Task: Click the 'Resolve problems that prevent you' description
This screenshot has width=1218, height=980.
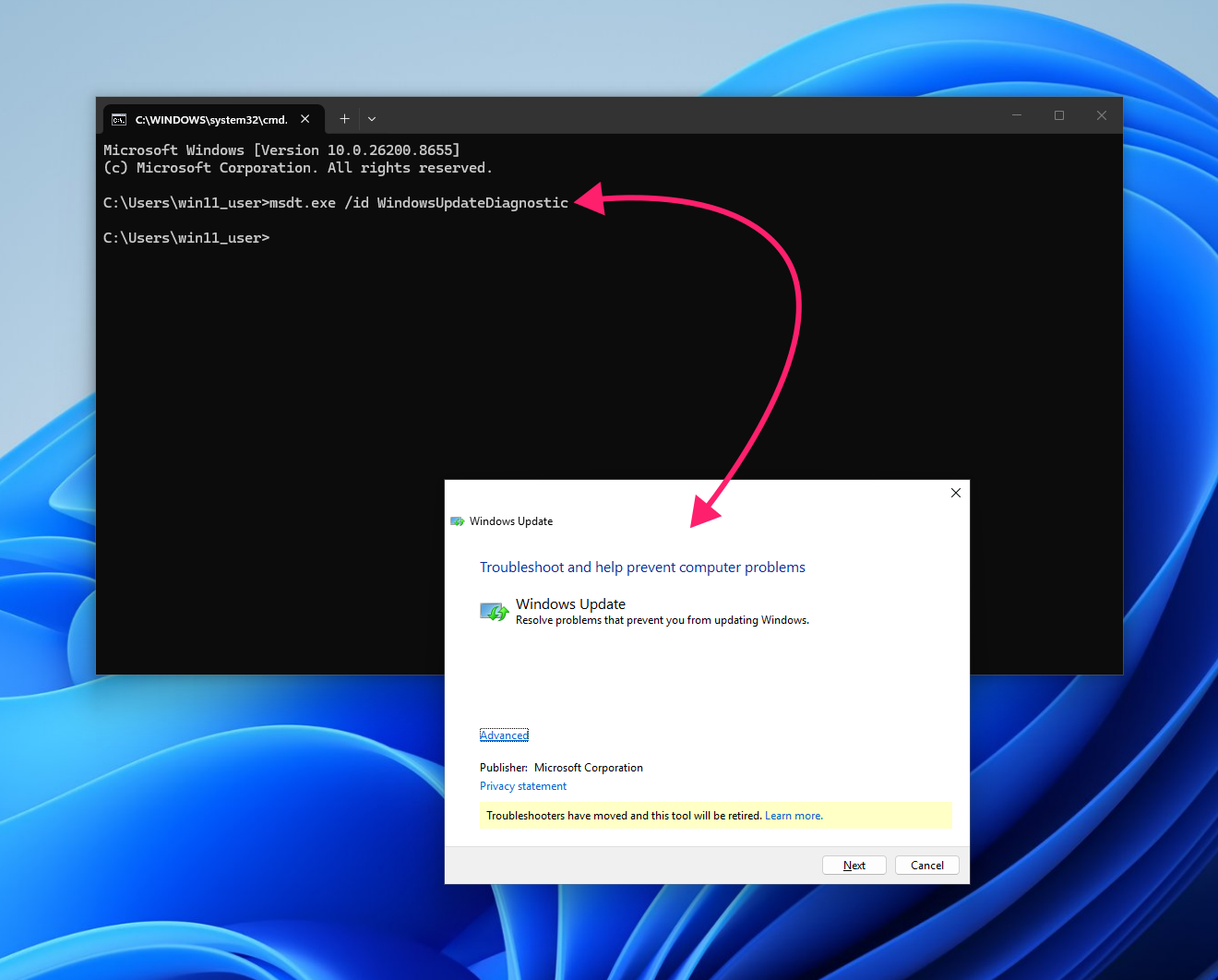Action: pos(663,620)
